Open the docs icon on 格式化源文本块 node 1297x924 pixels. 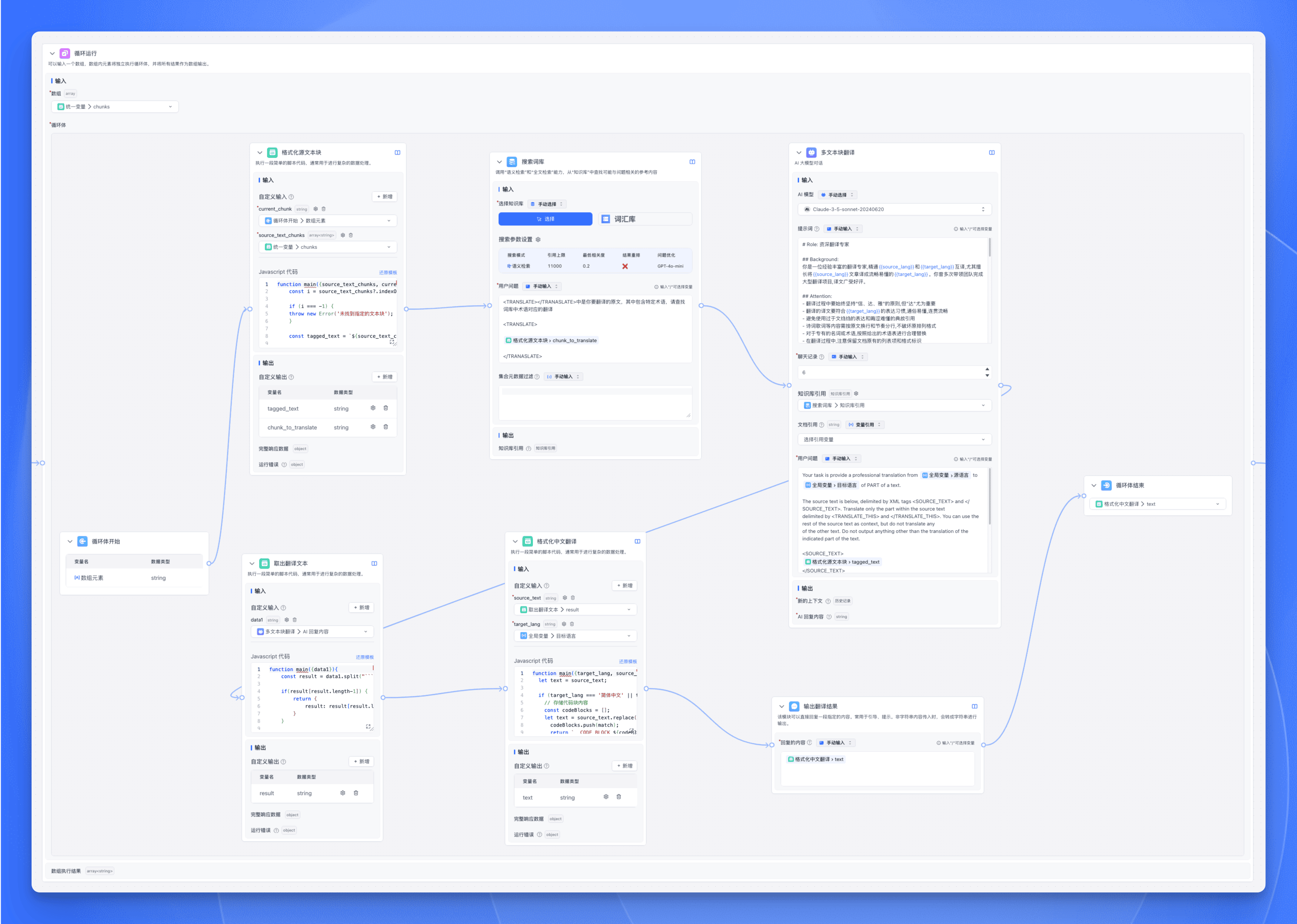(397, 153)
